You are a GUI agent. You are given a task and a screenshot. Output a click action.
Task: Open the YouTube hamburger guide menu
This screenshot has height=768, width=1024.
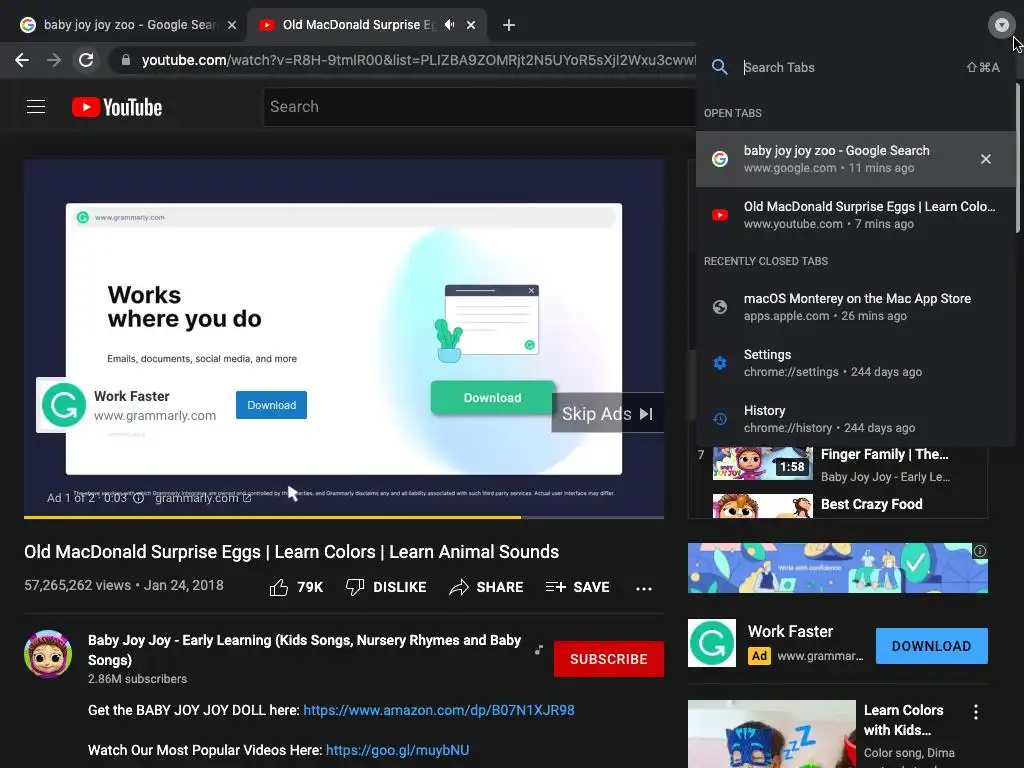[x=36, y=106]
